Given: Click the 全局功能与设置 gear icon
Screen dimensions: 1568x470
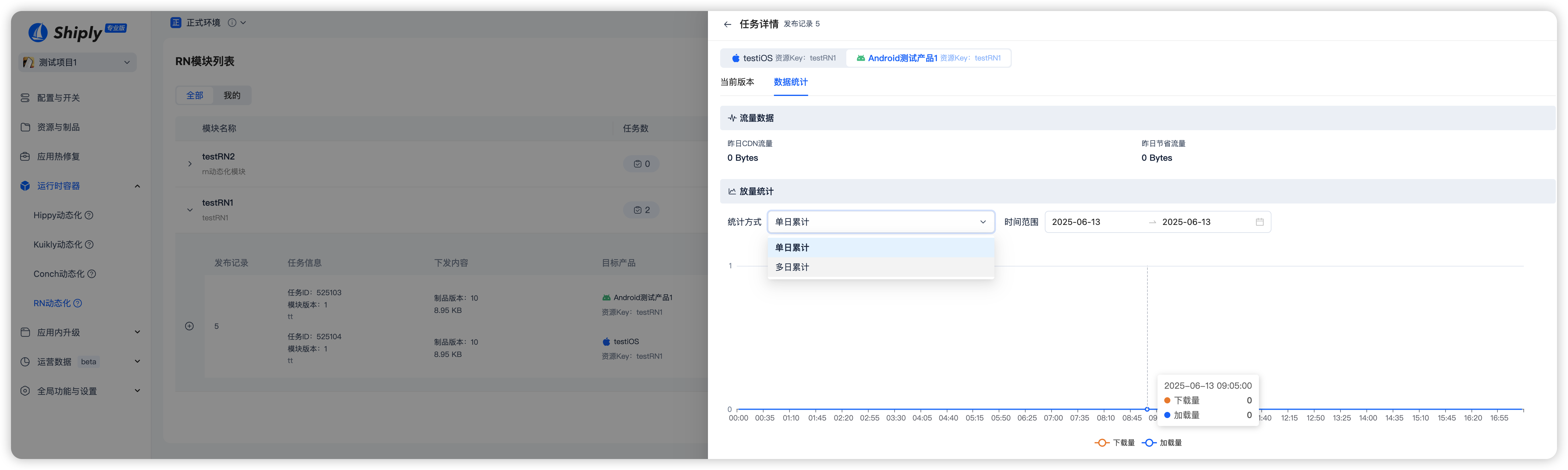Looking at the screenshot, I should click(x=25, y=391).
